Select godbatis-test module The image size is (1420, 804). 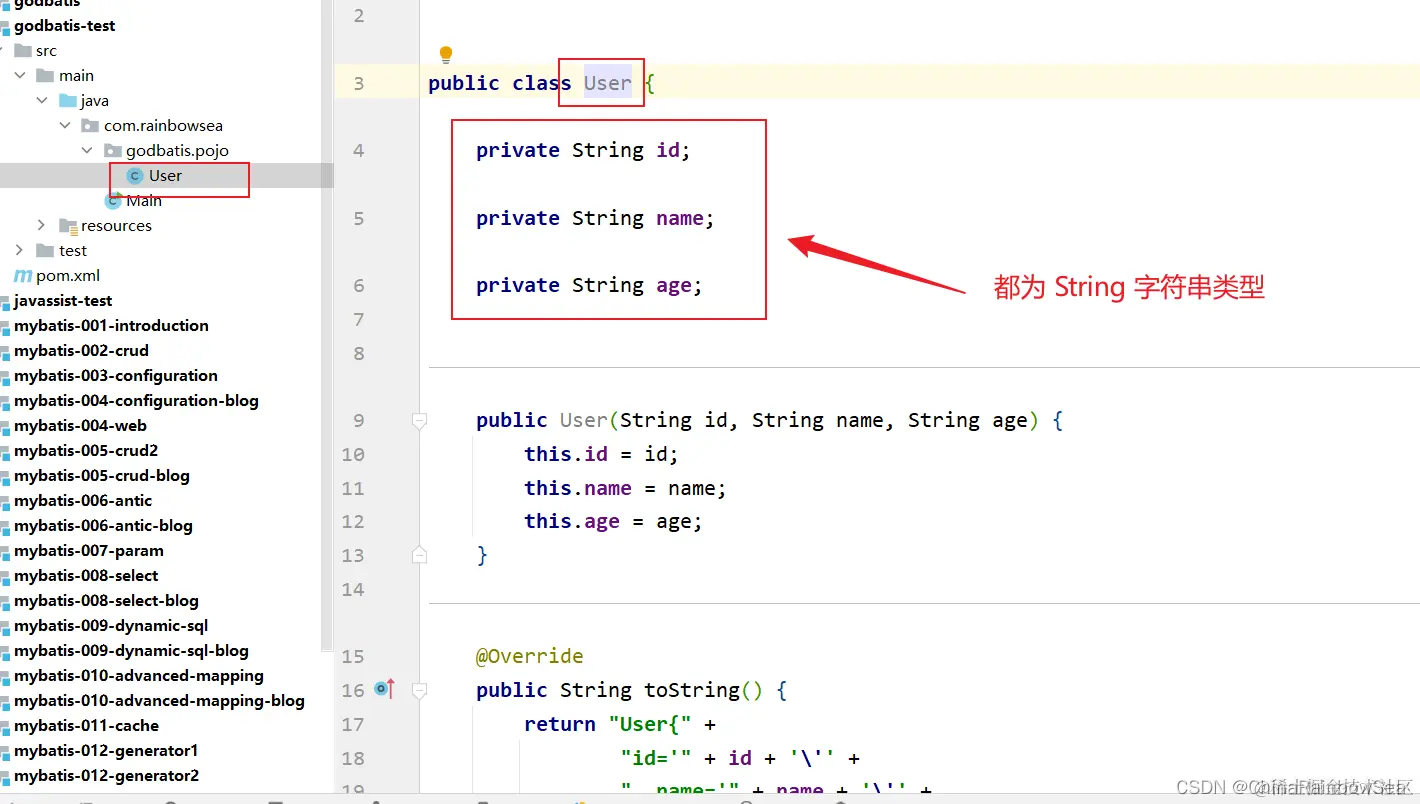[x=65, y=25]
